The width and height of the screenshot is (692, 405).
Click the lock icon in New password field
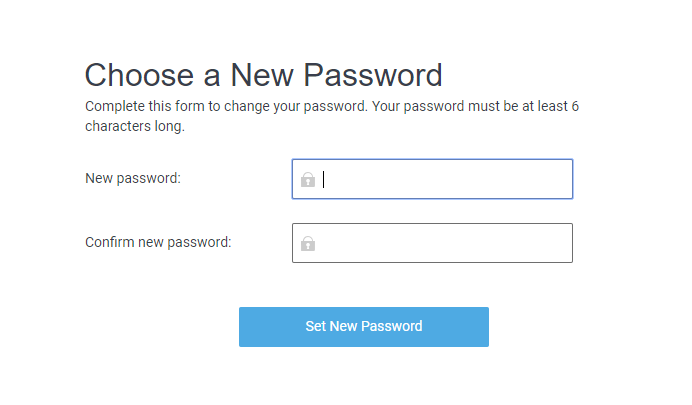click(308, 180)
